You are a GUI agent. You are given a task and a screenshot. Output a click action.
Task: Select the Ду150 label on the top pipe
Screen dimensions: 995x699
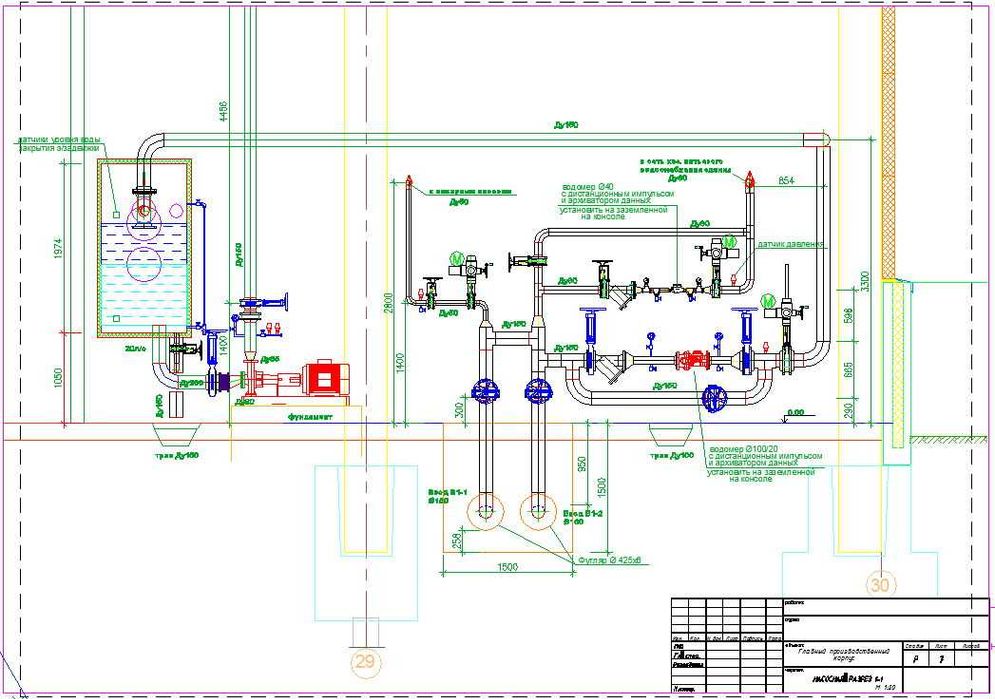tap(566, 126)
